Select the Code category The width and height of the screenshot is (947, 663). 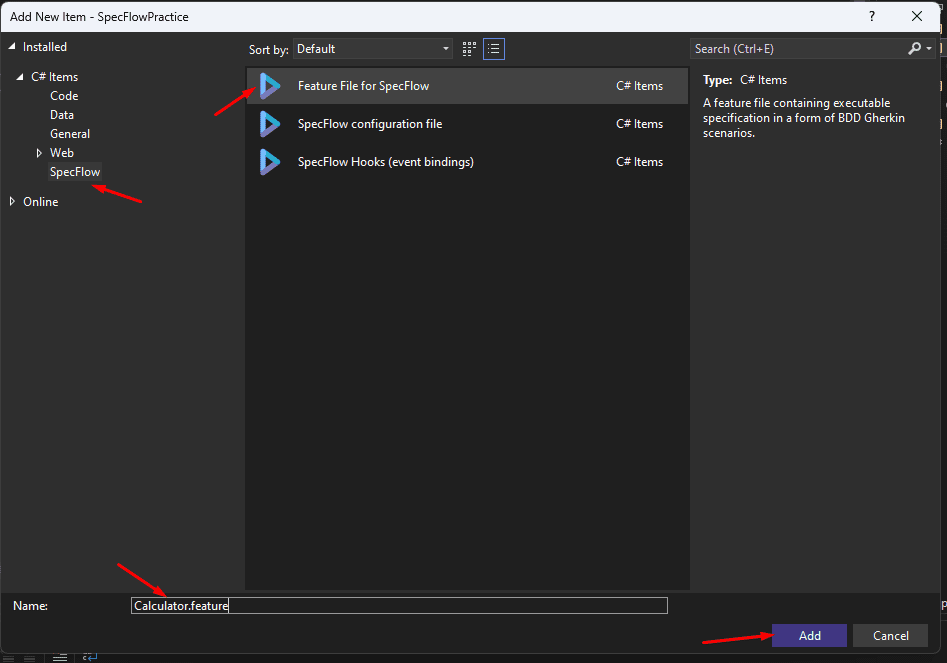[x=64, y=95]
